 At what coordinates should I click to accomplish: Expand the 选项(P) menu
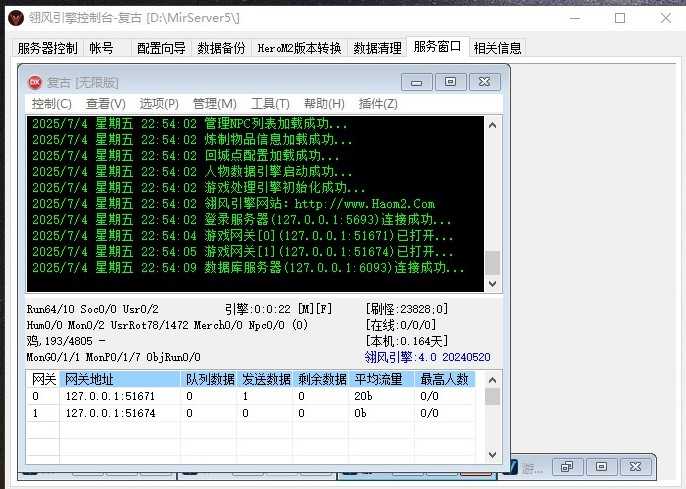pyautogui.click(x=158, y=104)
